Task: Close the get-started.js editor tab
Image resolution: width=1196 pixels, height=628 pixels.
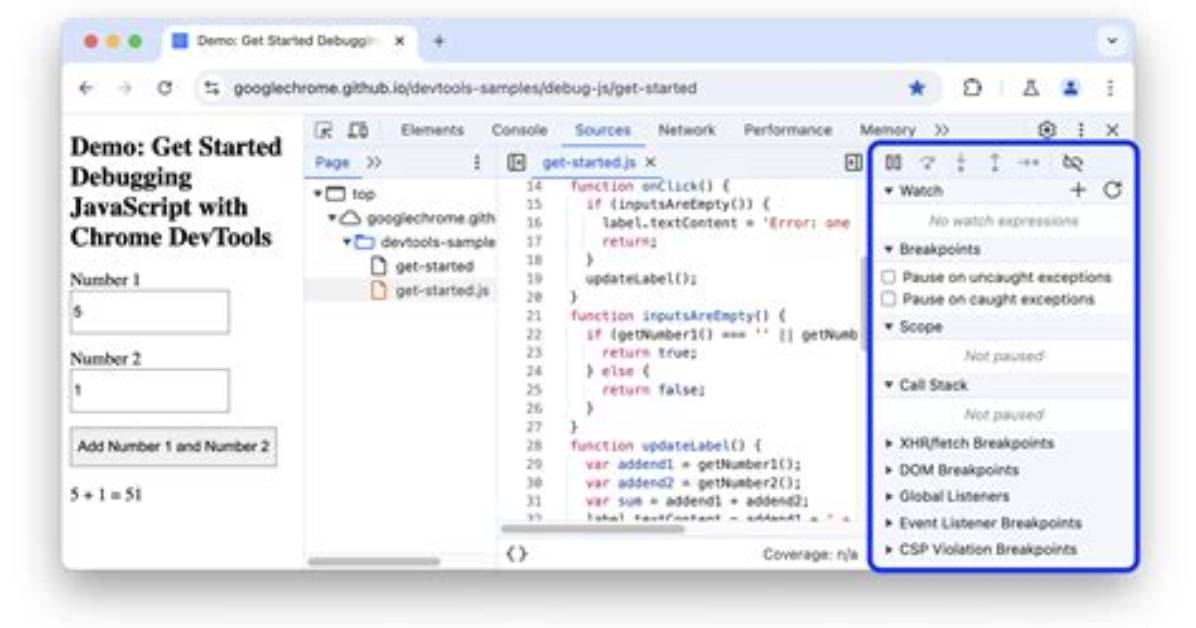Action: click(651, 163)
